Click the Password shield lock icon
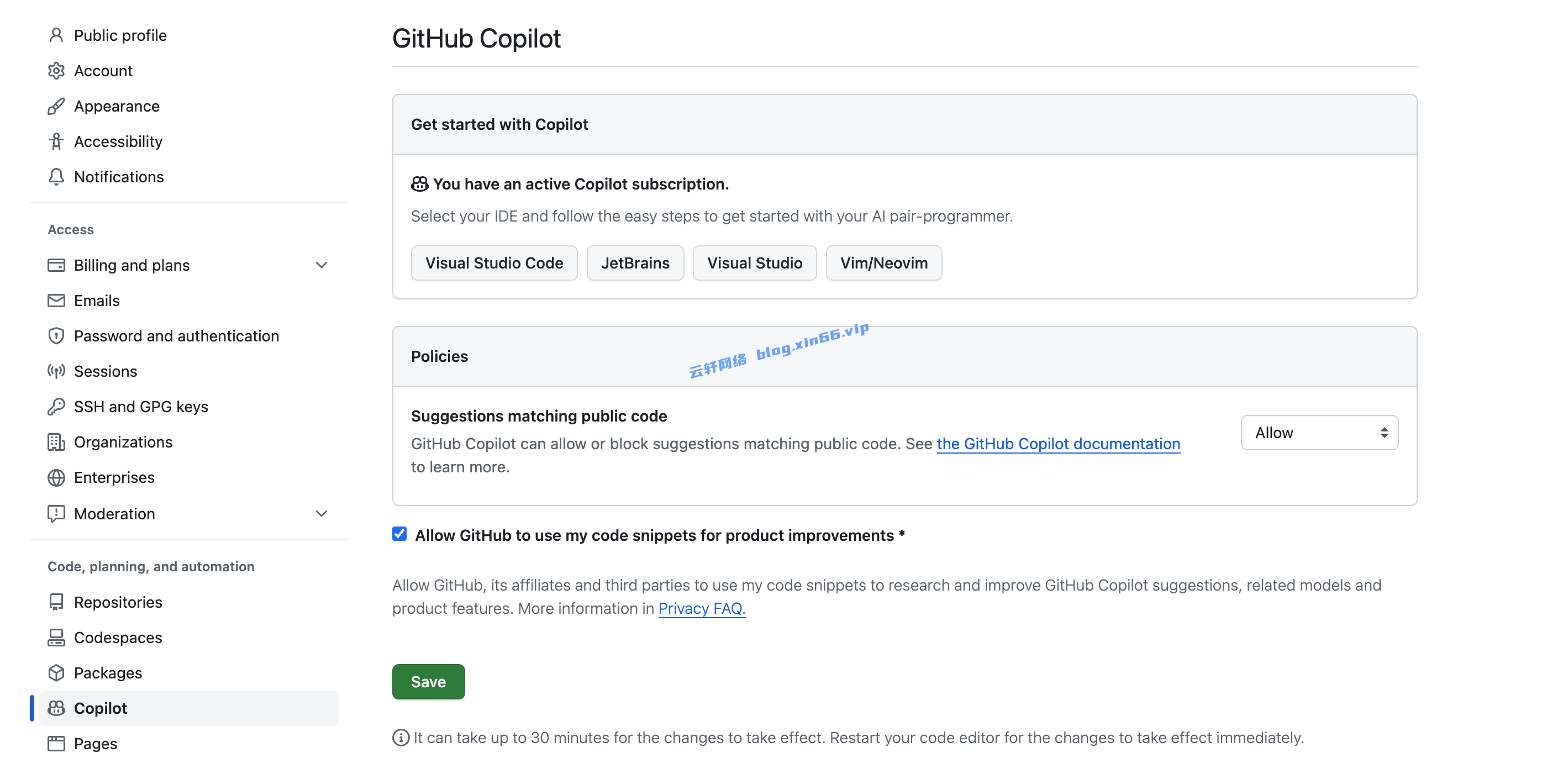Image resolution: width=1568 pixels, height=758 pixels. [56, 335]
